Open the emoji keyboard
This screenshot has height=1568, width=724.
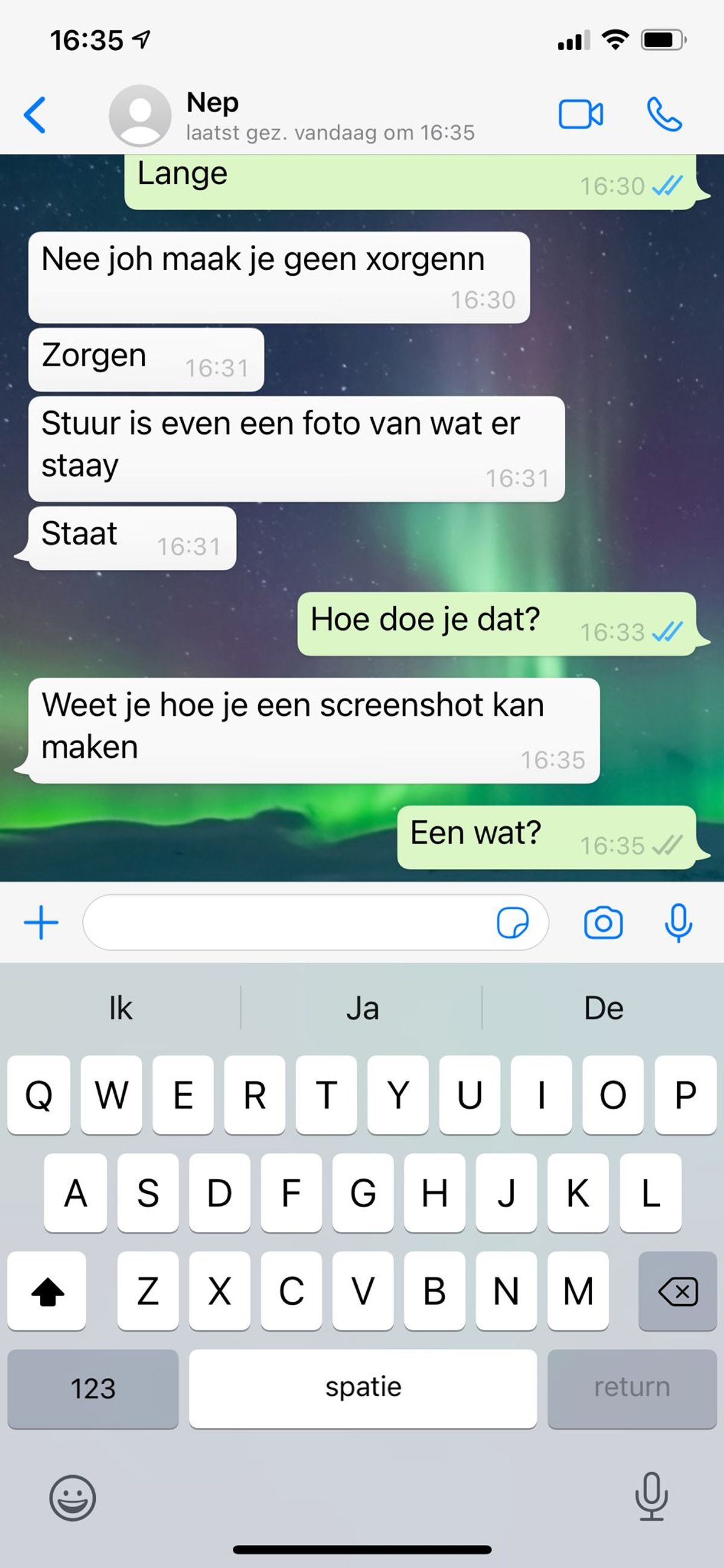72,1497
